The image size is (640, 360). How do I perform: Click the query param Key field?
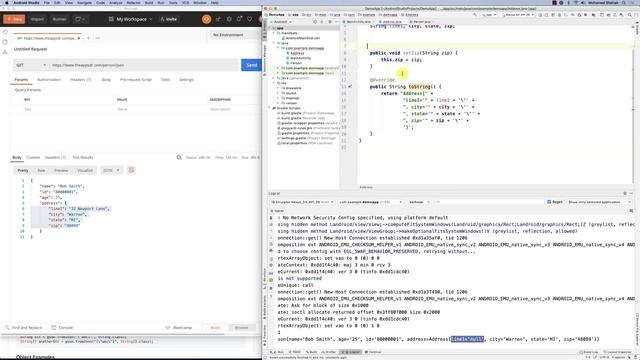[67, 109]
